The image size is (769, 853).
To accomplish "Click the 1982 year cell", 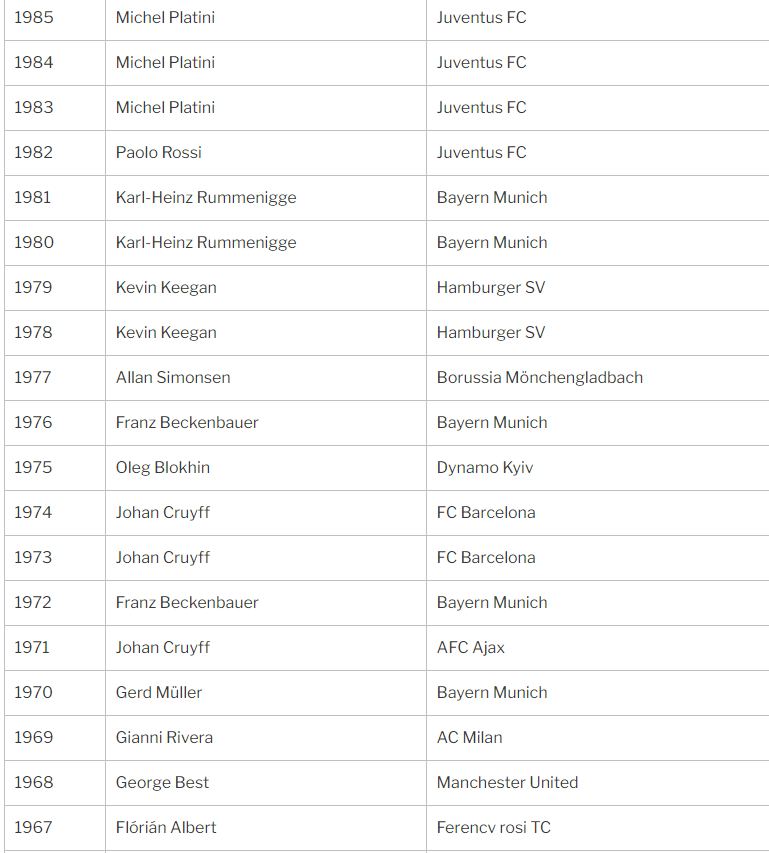I will (34, 153).
